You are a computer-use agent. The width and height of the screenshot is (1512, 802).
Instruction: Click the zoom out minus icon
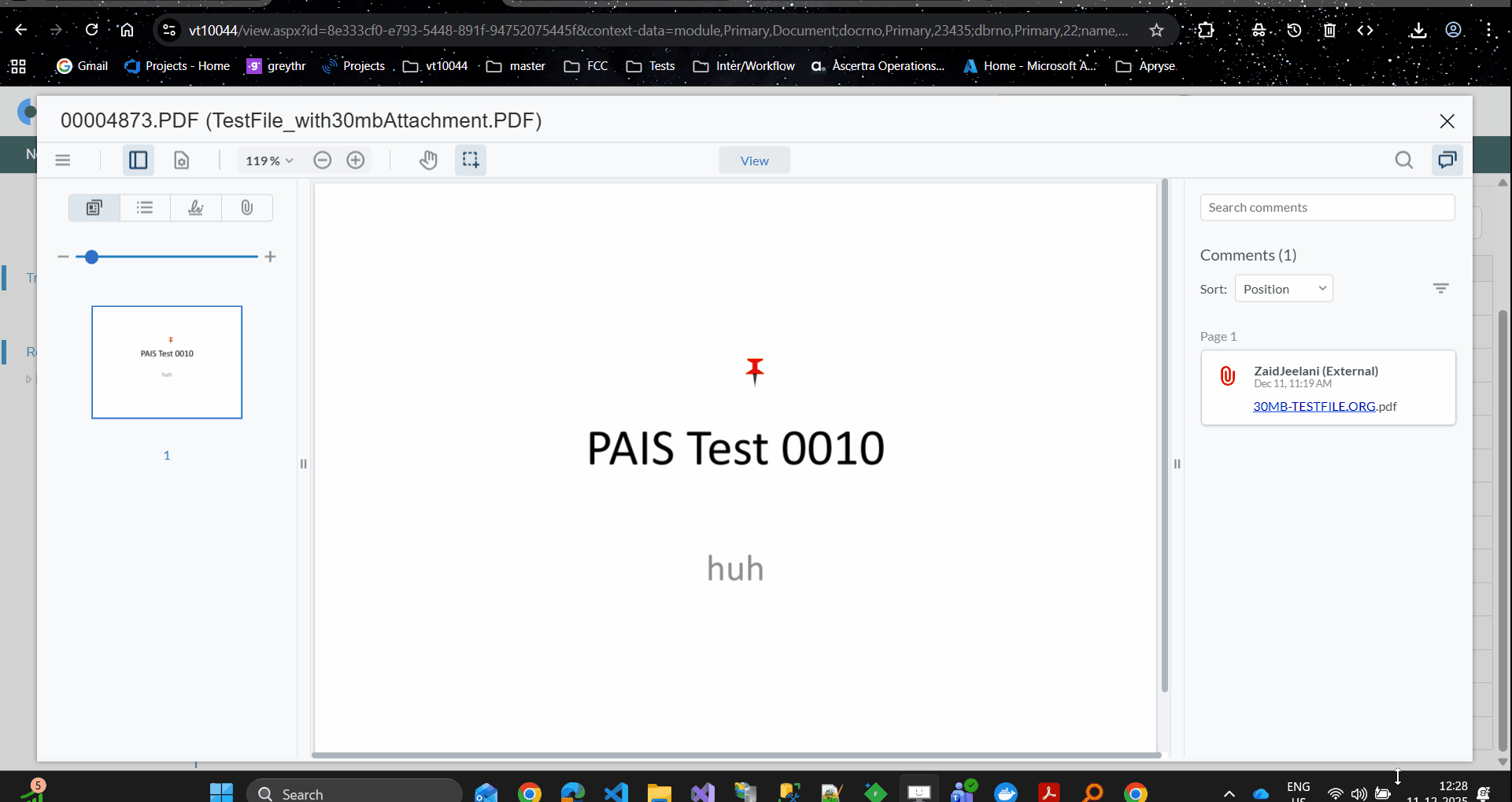(322, 161)
